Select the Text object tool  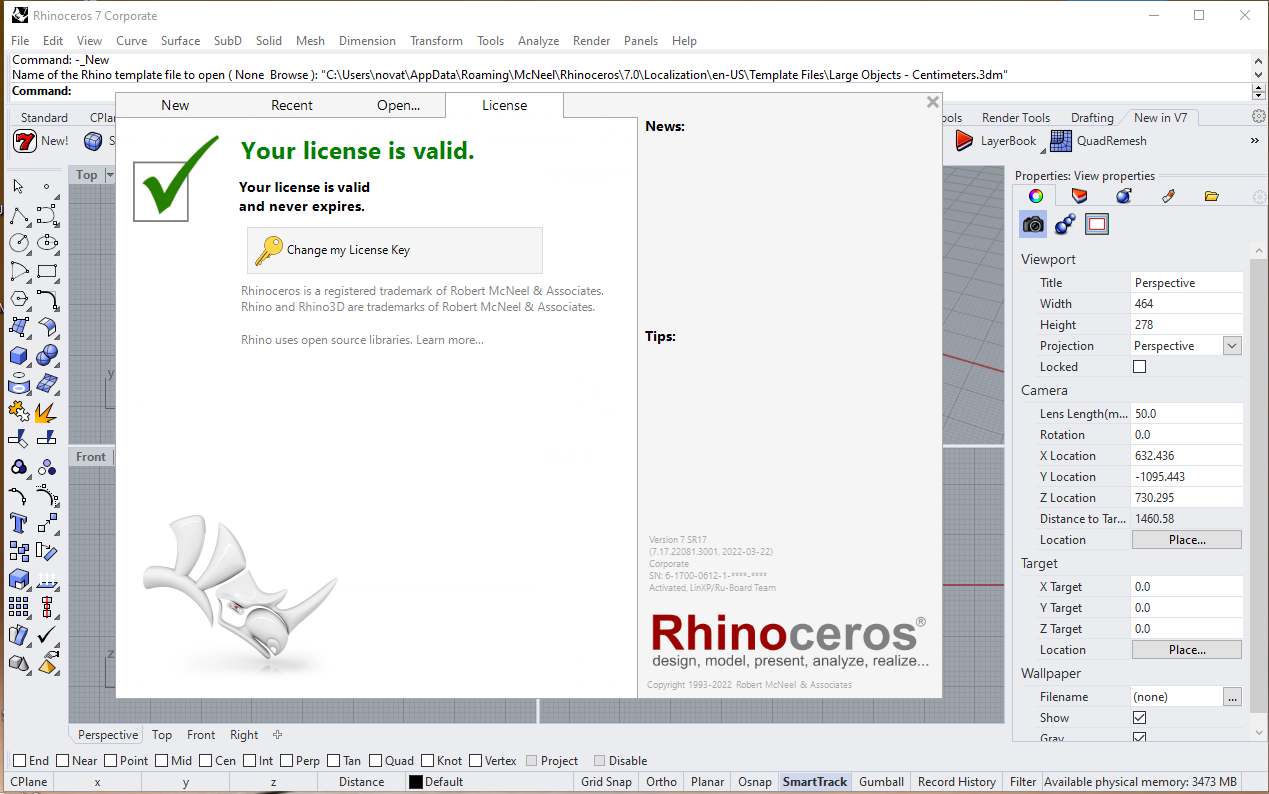(x=19, y=523)
